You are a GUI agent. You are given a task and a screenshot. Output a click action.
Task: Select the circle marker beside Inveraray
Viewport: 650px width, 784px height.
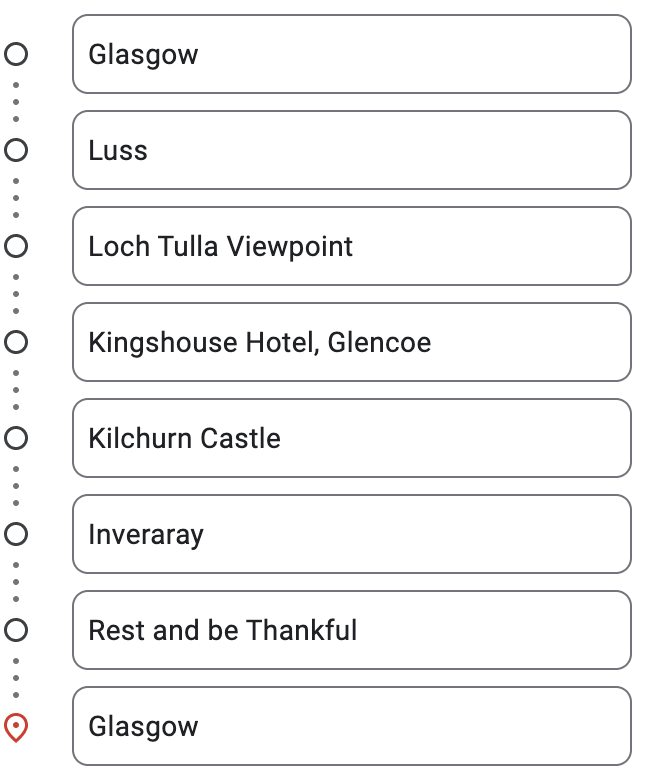coord(16,534)
